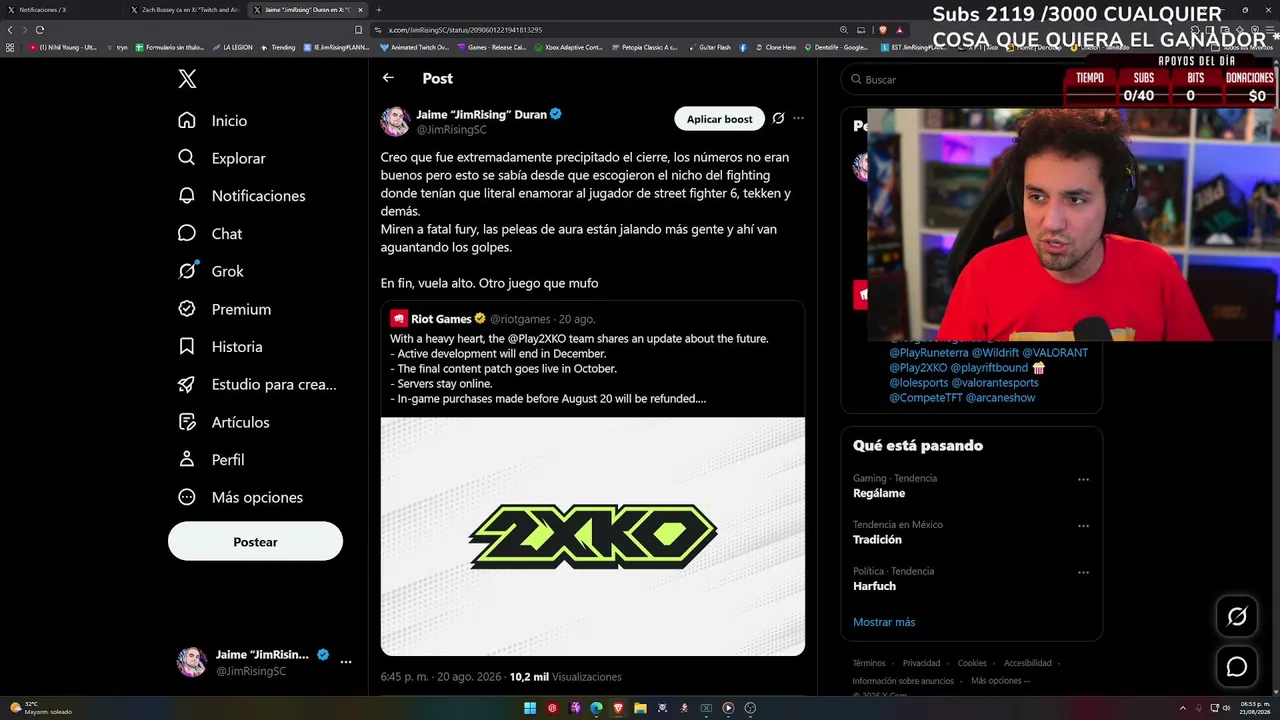1280x720 pixels.
Task: Expand Más opciones in the sidebar
Action: coord(240,497)
